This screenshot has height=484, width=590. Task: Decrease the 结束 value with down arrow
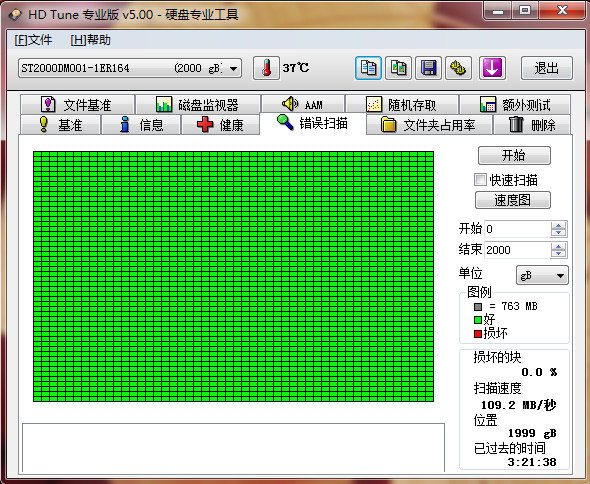pos(558,254)
